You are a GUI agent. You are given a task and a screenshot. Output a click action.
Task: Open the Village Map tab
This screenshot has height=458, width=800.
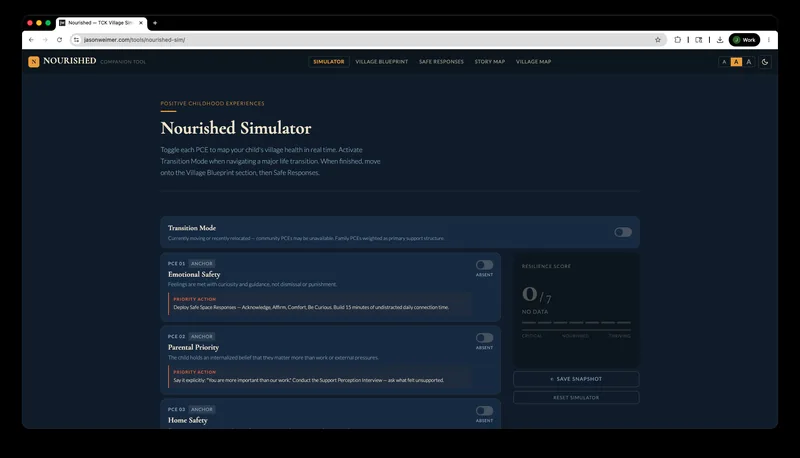tap(533, 62)
